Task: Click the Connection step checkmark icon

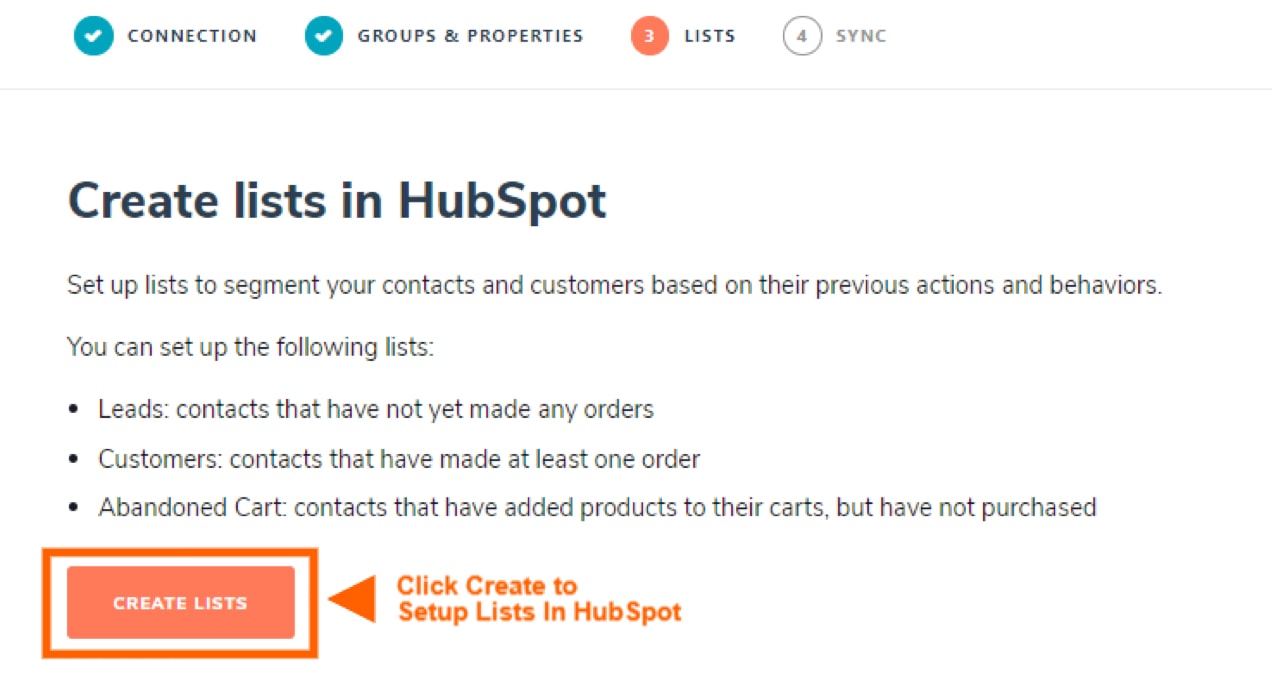Action: [93, 36]
